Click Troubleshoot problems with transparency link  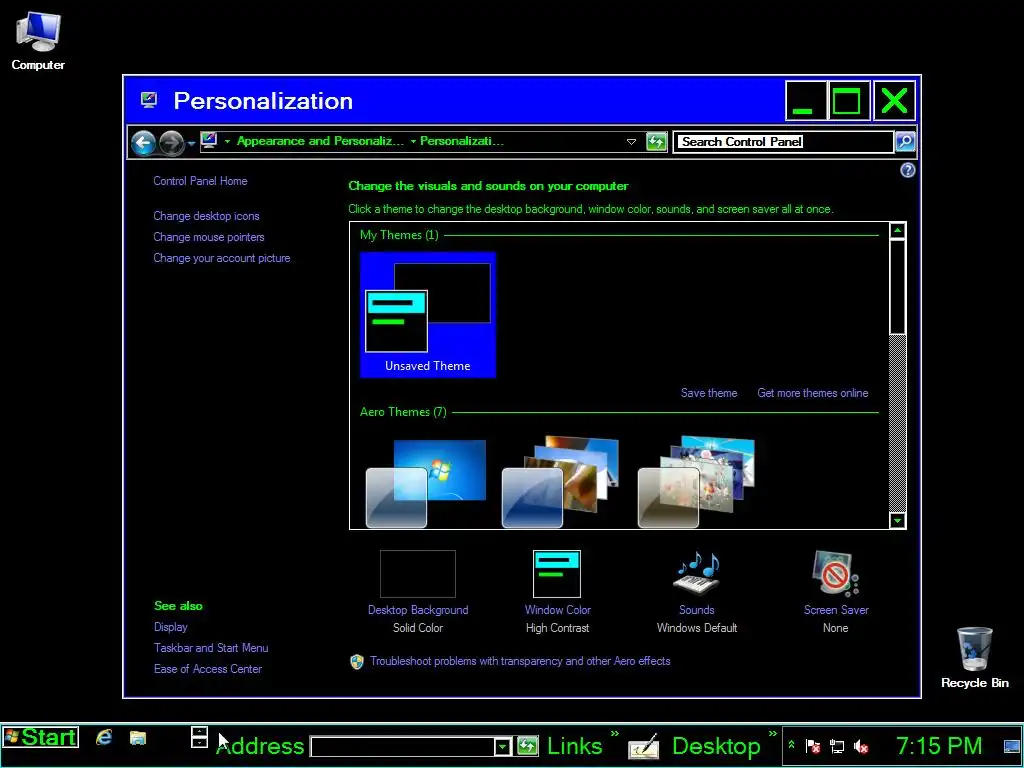pyautogui.click(x=520, y=661)
